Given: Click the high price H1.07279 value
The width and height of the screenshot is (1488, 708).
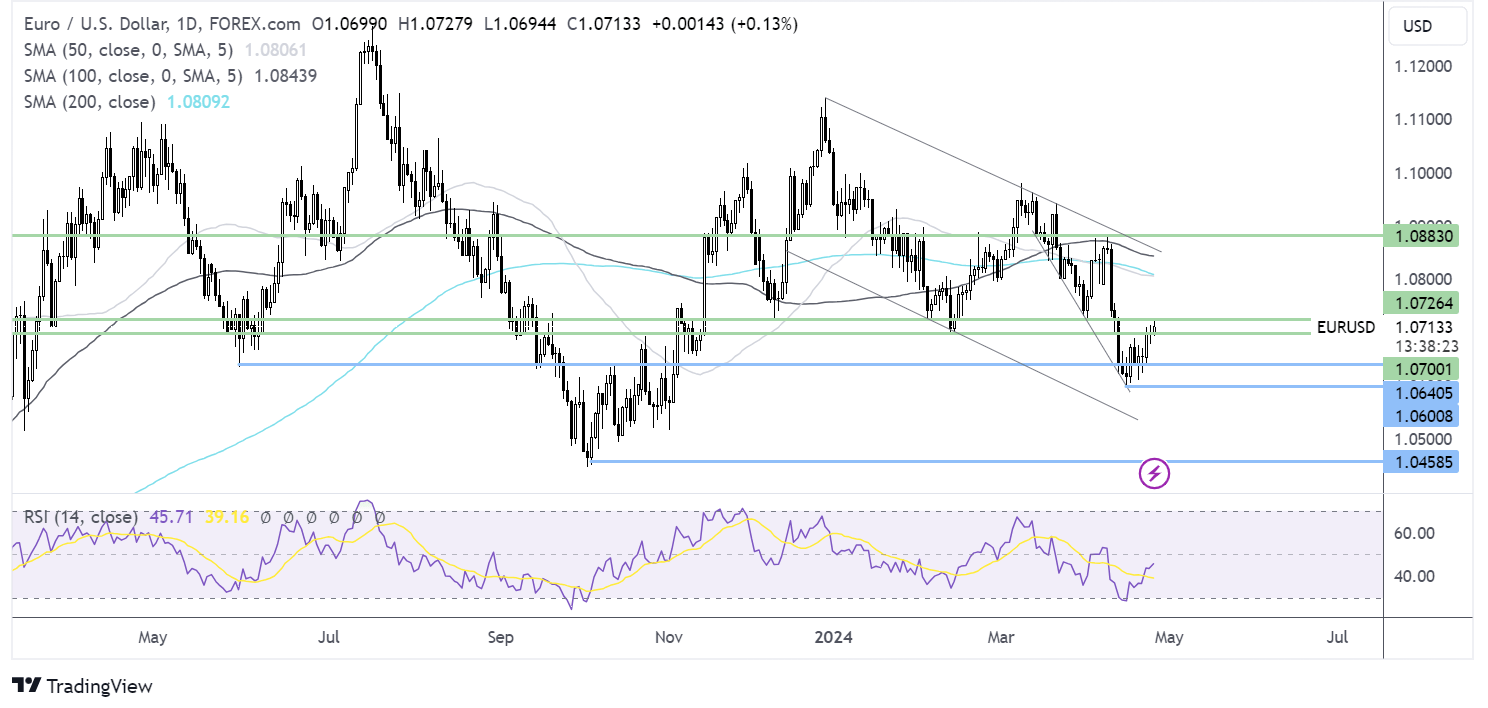Looking at the screenshot, I should tap(436, 24).
